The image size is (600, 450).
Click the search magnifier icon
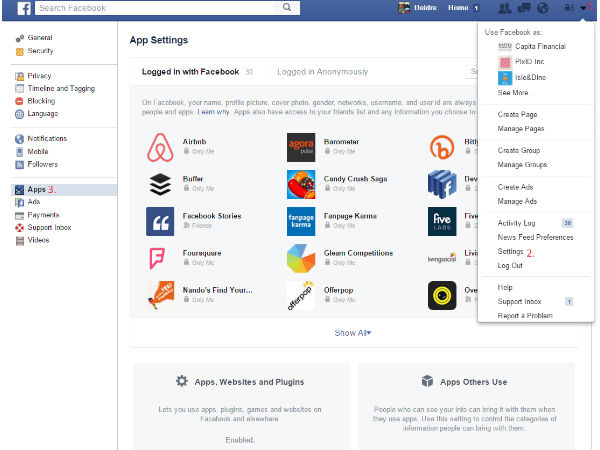(287, 8)
